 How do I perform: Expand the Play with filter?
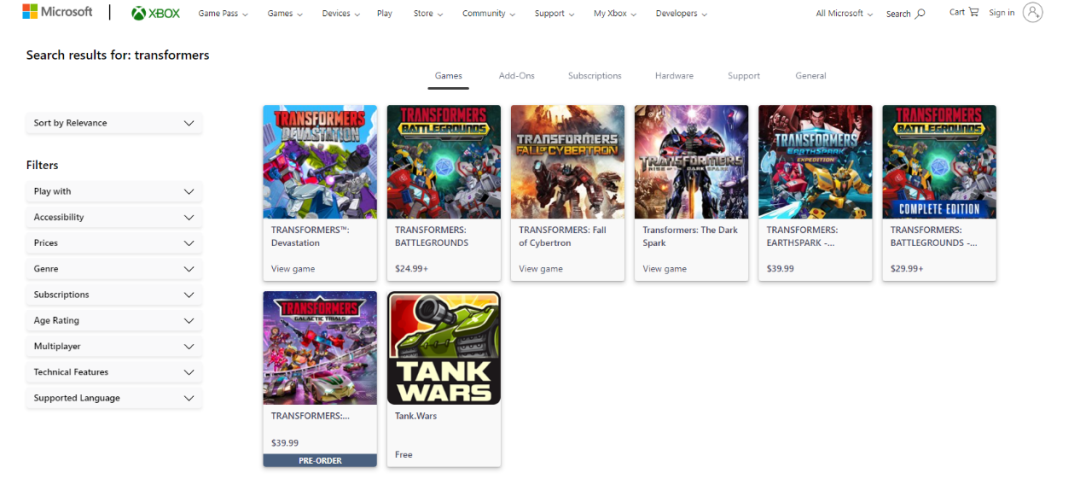click(x=114, y=191)
